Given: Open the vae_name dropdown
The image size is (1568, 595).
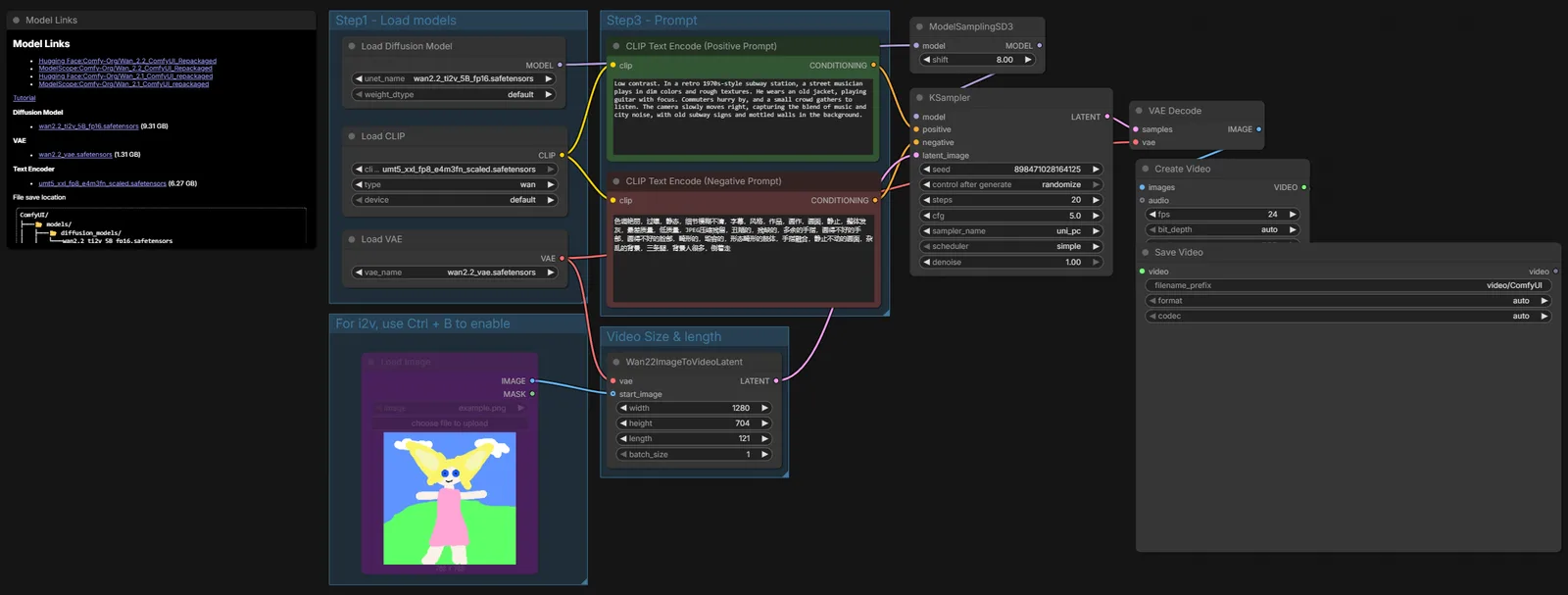Looking at the screenshot, I should click(x=455, y=273).
